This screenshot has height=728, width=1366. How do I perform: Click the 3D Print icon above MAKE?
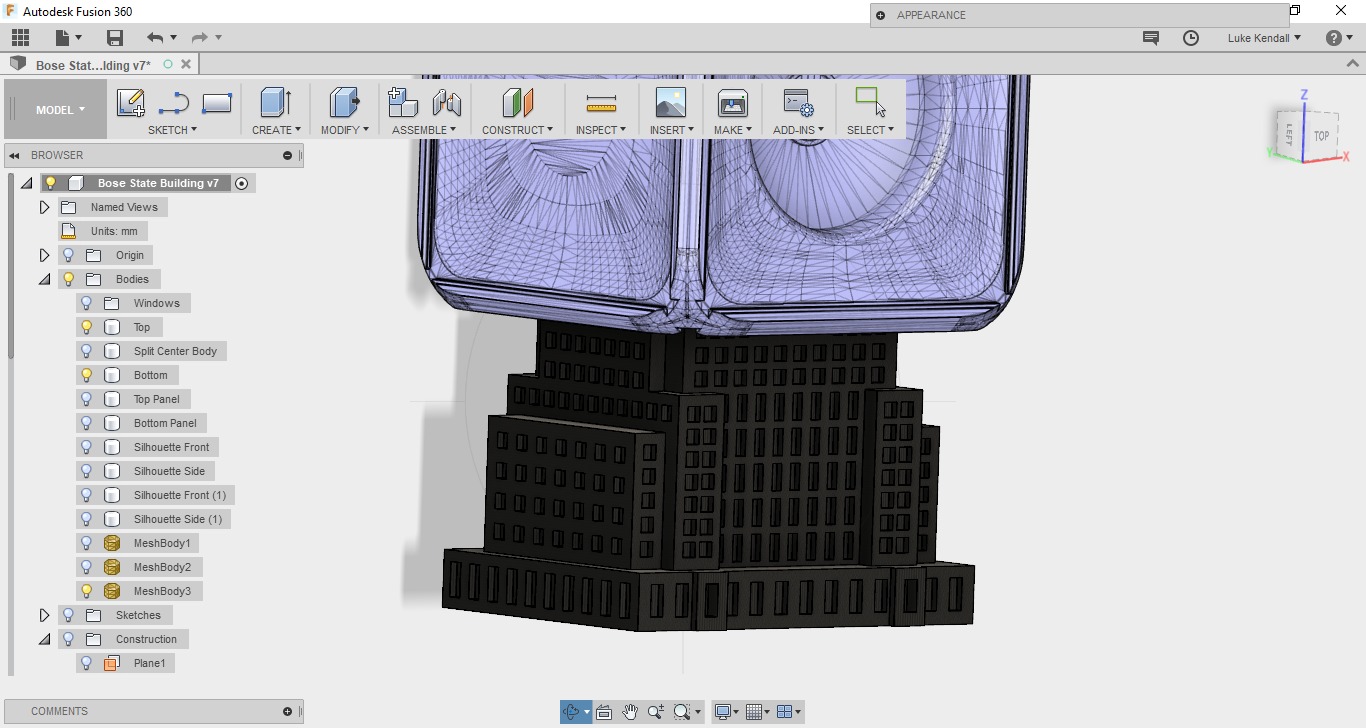733,103
